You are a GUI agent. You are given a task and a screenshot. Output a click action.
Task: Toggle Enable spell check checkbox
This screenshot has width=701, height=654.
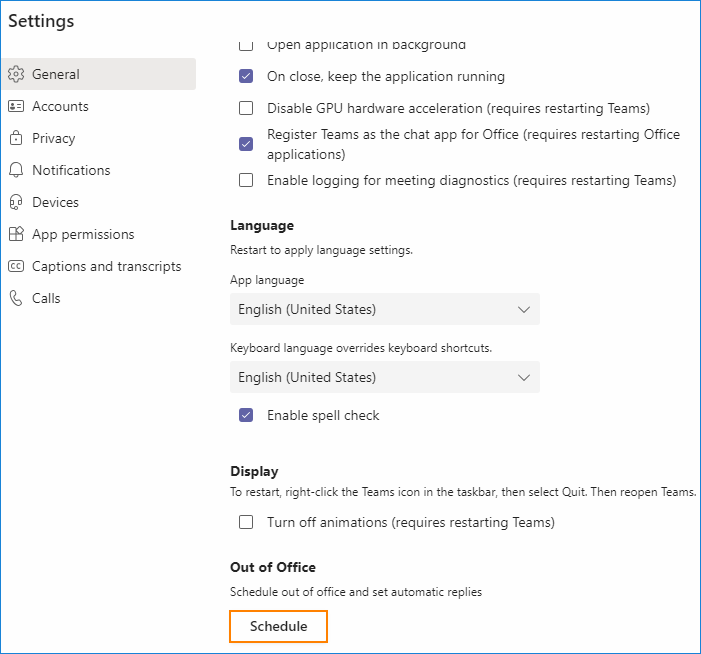pyautogui.click(x=246, y=415)
